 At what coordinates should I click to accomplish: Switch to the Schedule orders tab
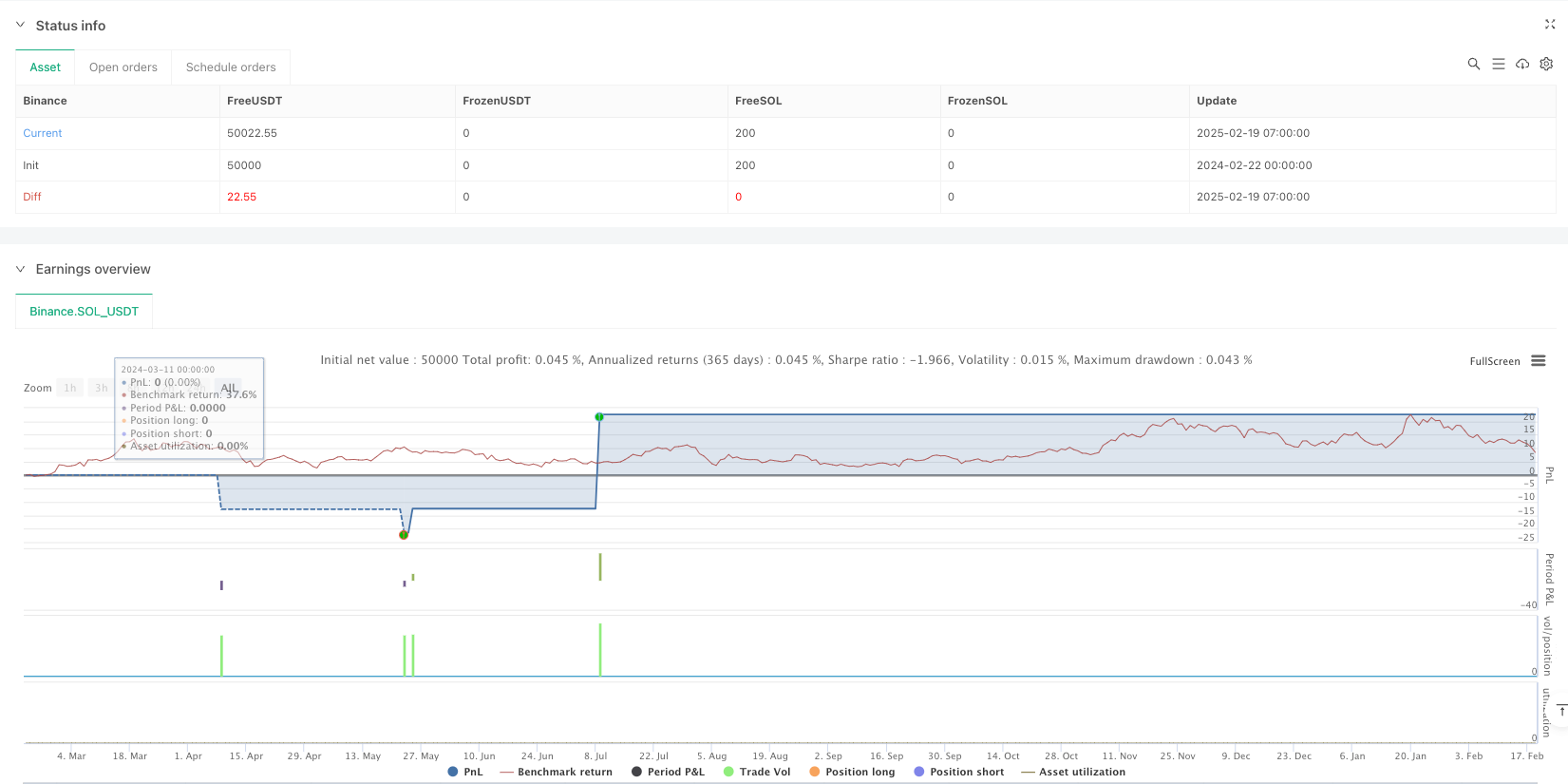click(231, 67)
